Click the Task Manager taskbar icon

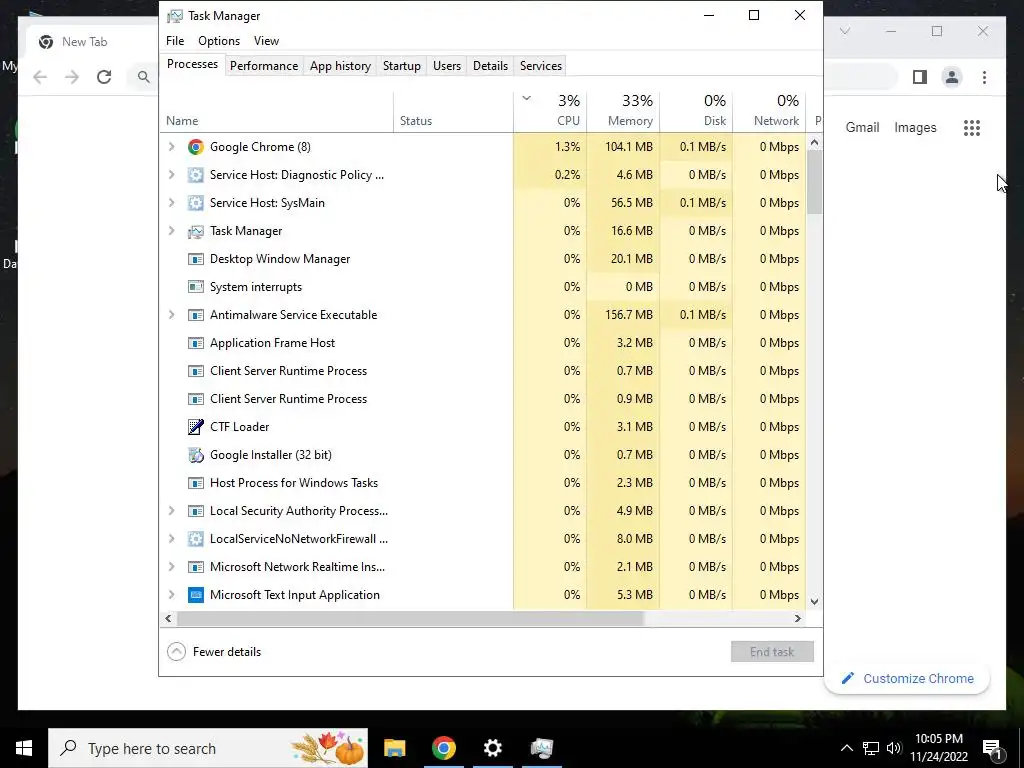point(541,748)
